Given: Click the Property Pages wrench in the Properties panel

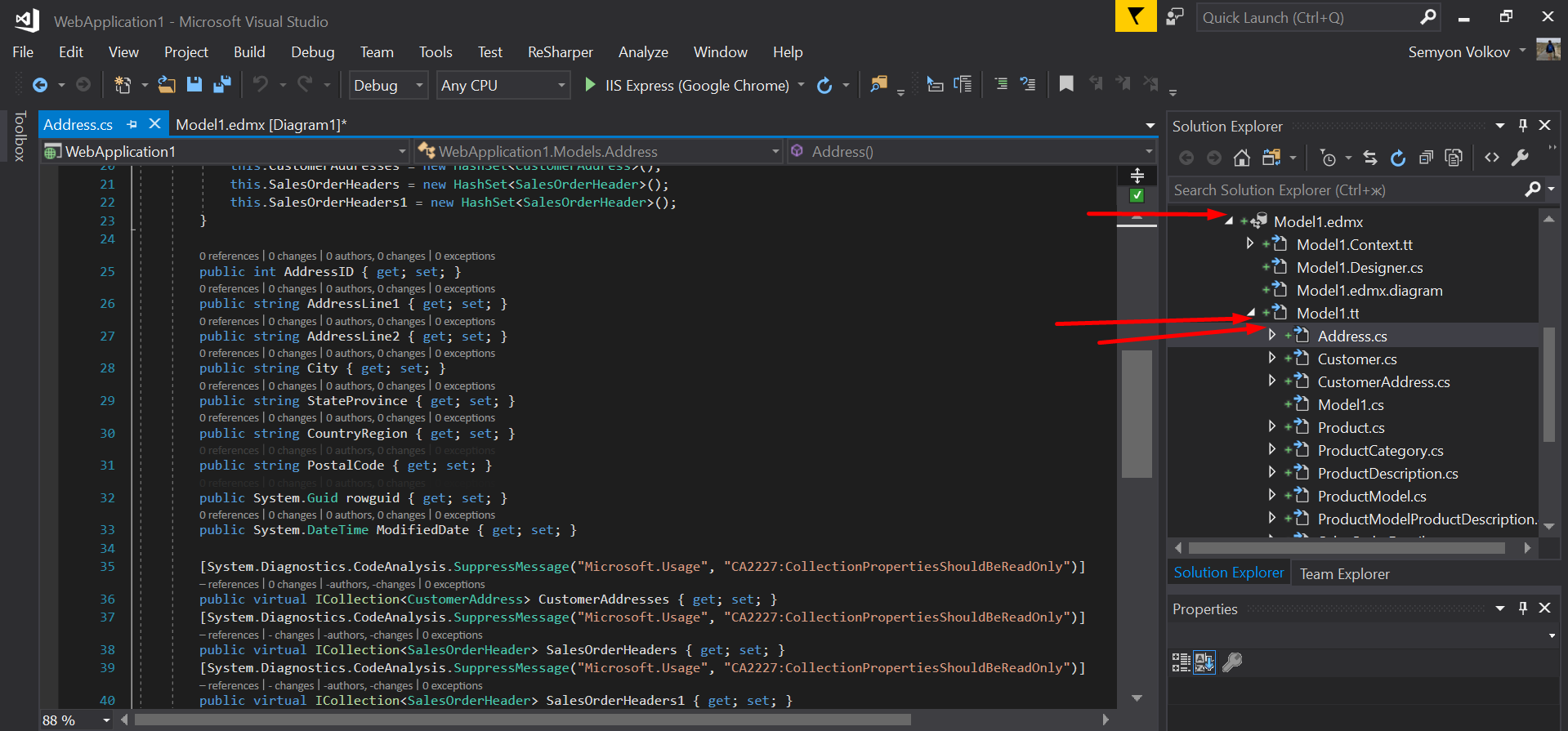Looking at the screenshot, I should click(x=1232, y=662).
